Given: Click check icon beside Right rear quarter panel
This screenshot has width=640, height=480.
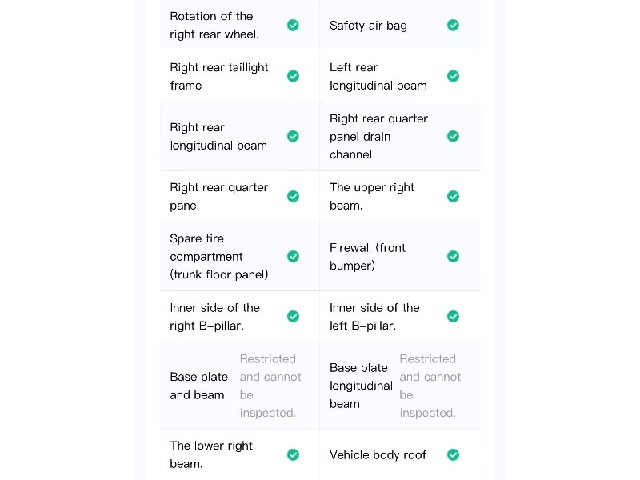Looking at the screenshot, I should click(293, 196).
